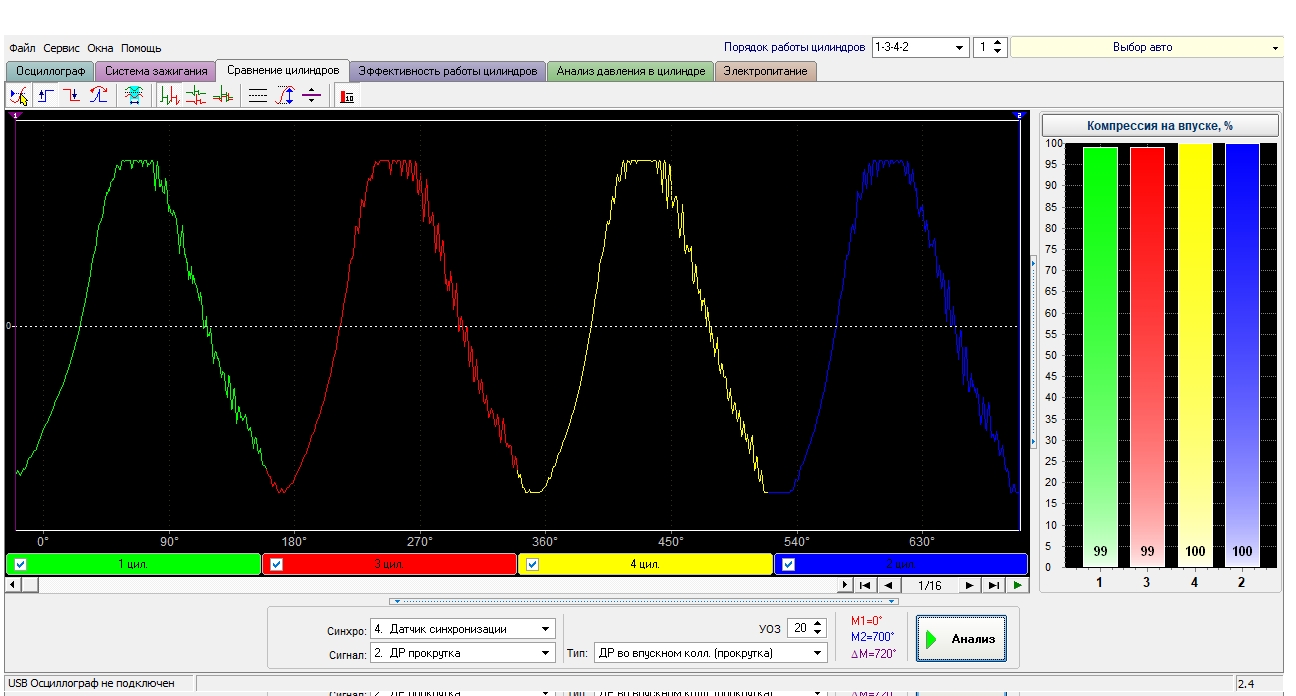Screen dimensions: 1296x696
Task: Jump to the last frame button
Action: point(993,585)
